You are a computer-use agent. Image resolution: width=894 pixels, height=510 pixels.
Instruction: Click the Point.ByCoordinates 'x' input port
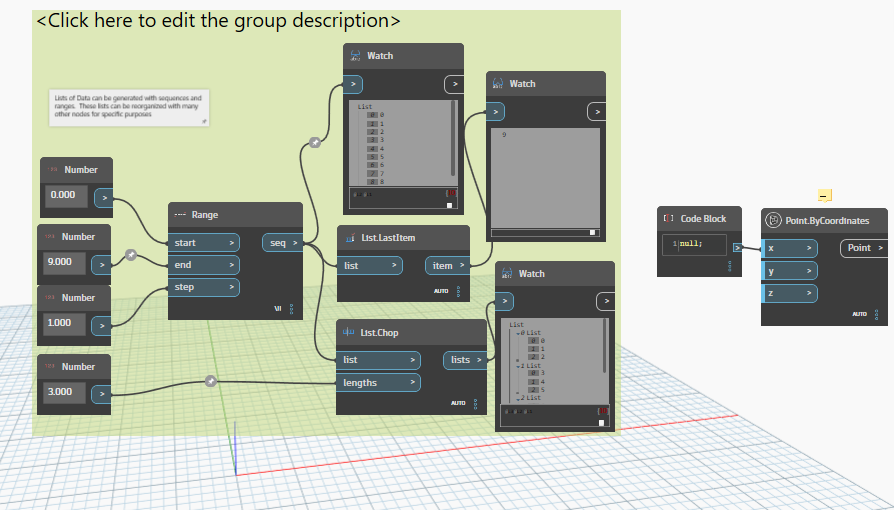(x=789, y=248)
